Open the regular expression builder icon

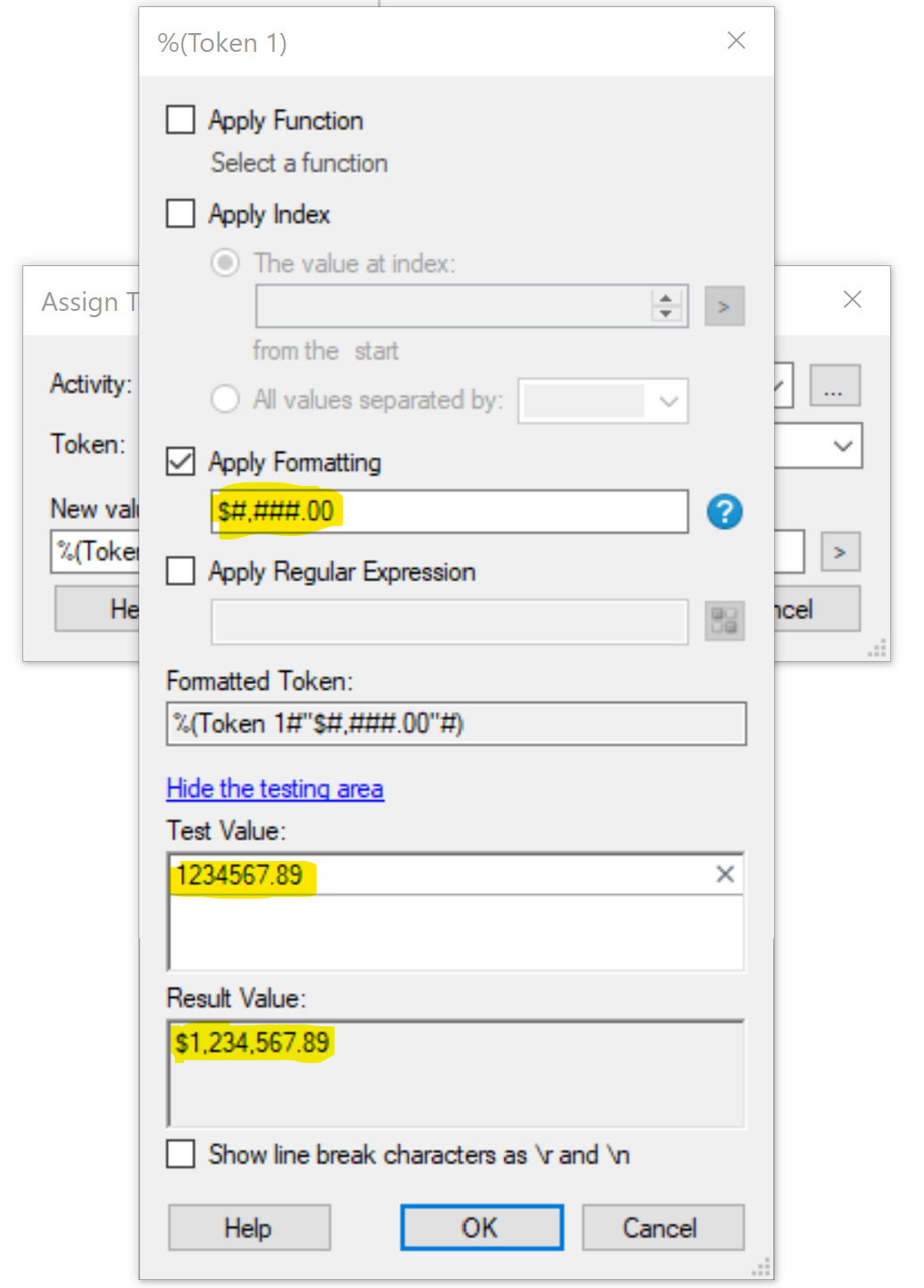[724, 621]
